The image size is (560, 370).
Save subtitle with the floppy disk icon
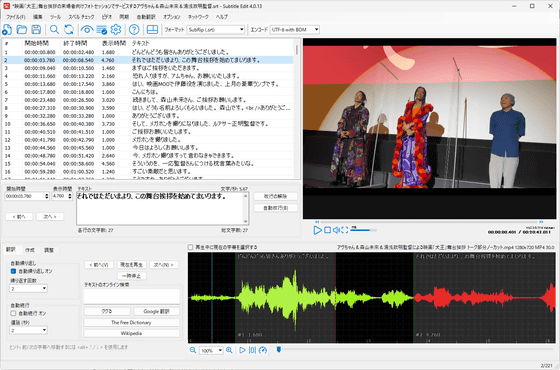coord(36,30)
